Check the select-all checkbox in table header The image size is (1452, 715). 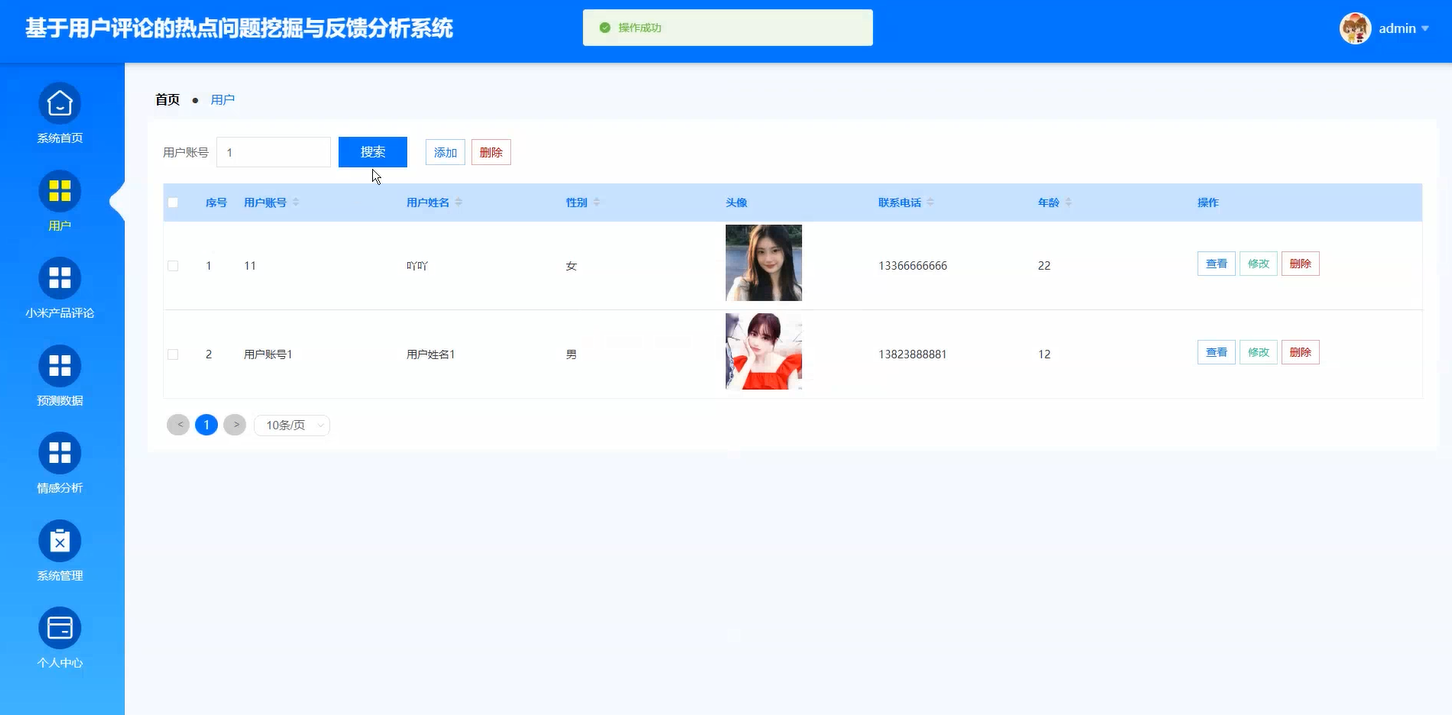[x=172, y=202]
